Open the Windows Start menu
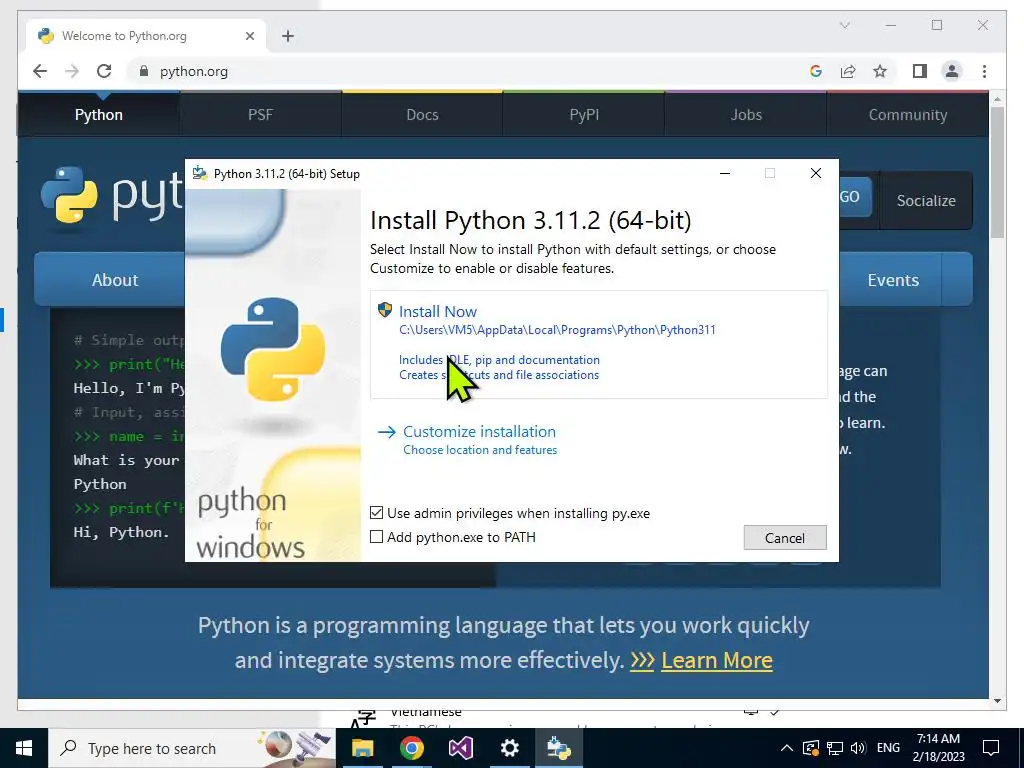The image size is (1024, 768). coord(24,748)
